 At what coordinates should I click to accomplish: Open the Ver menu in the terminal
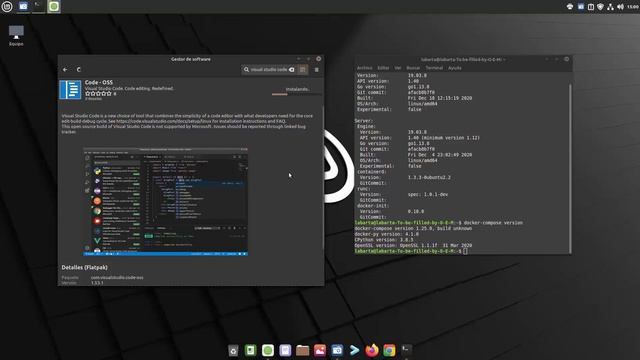click(398, 68)
